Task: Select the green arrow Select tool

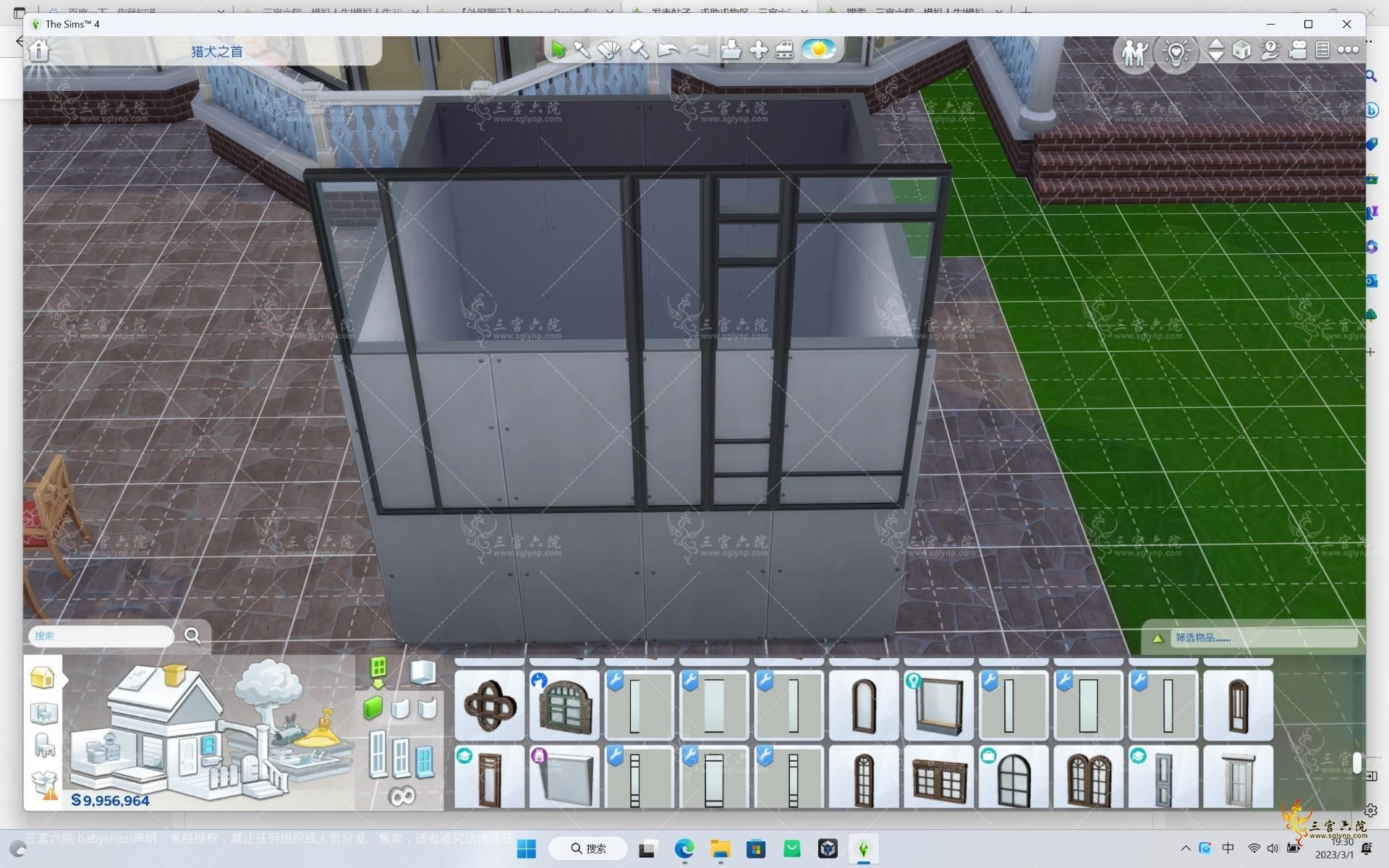Action: pos(558,49)
